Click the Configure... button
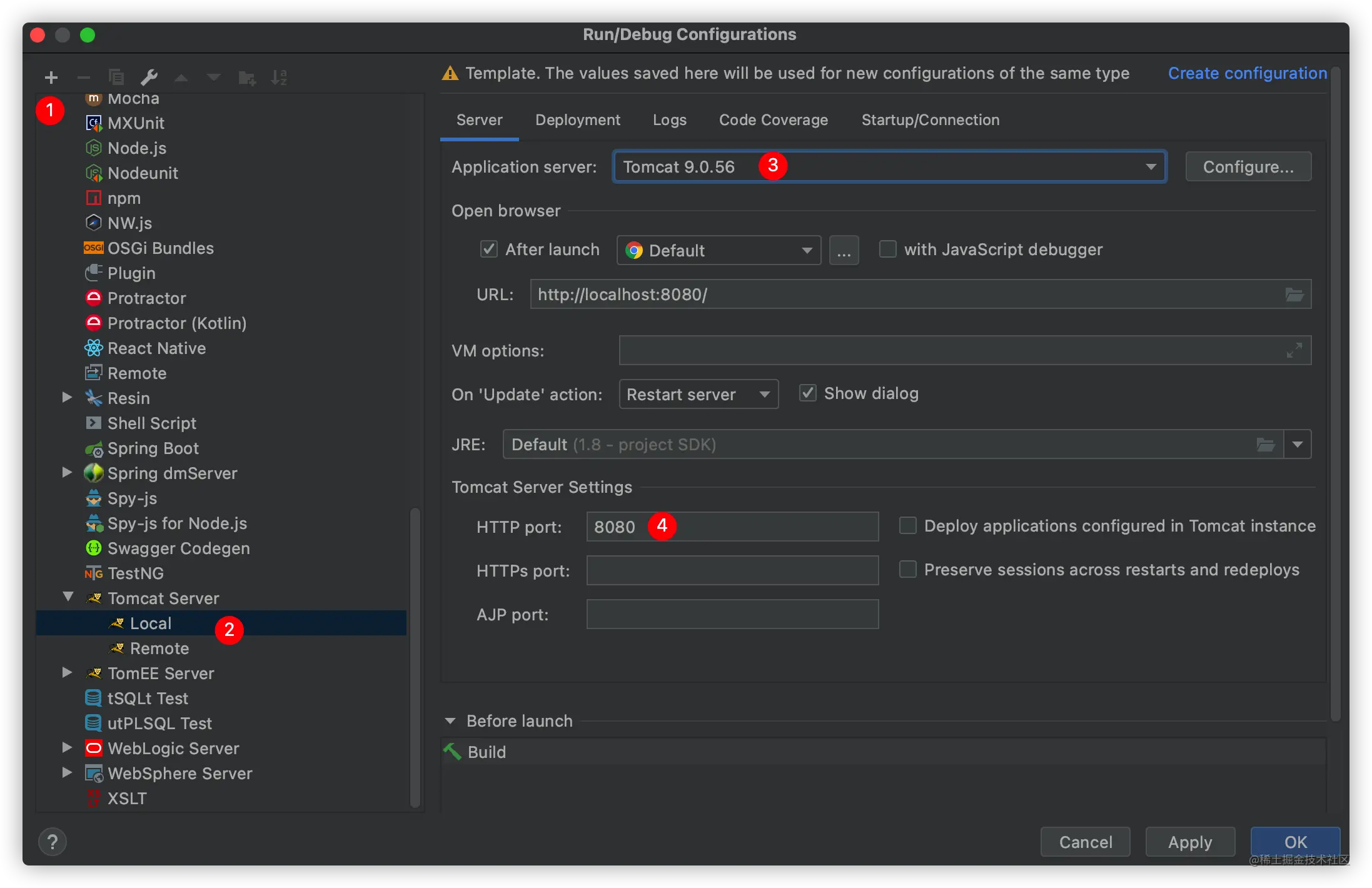 tap(1248, 167)
